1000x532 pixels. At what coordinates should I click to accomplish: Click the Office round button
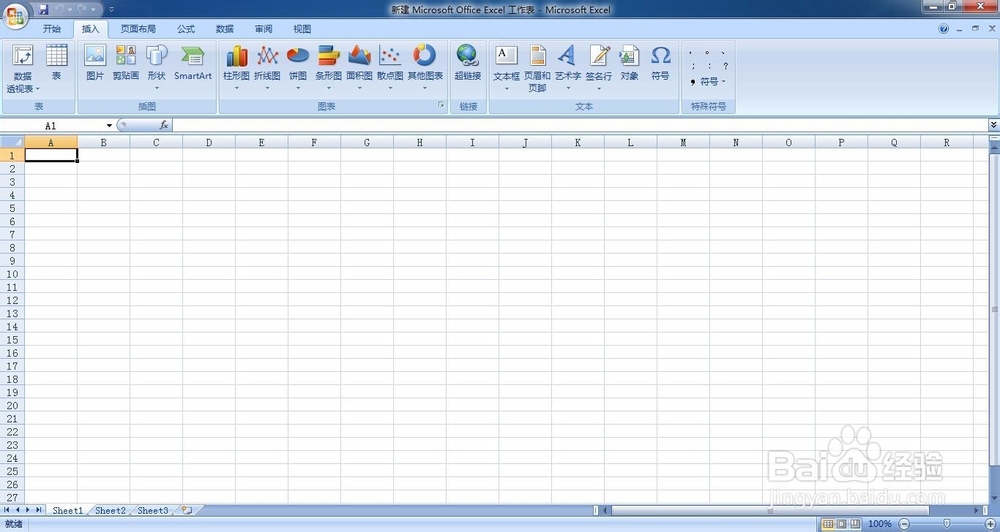coord(15,15)
